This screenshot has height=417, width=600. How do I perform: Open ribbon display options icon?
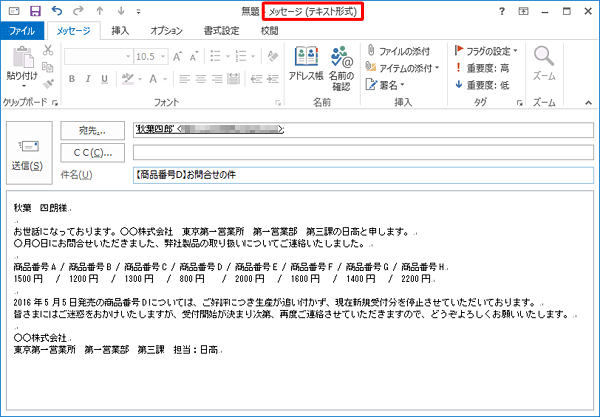tap(523, 11)
